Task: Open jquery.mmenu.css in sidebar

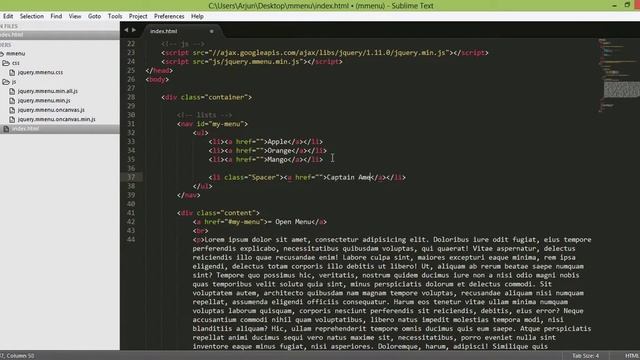Action: pos(40,72)
